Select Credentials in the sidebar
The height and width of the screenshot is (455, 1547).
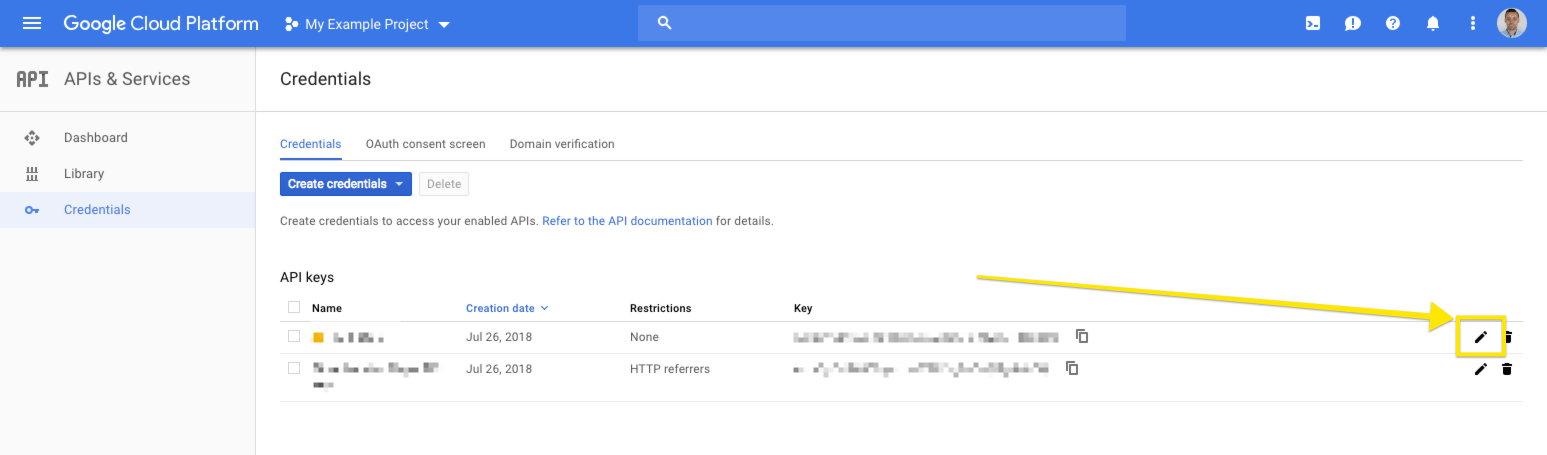click(97, 210)
